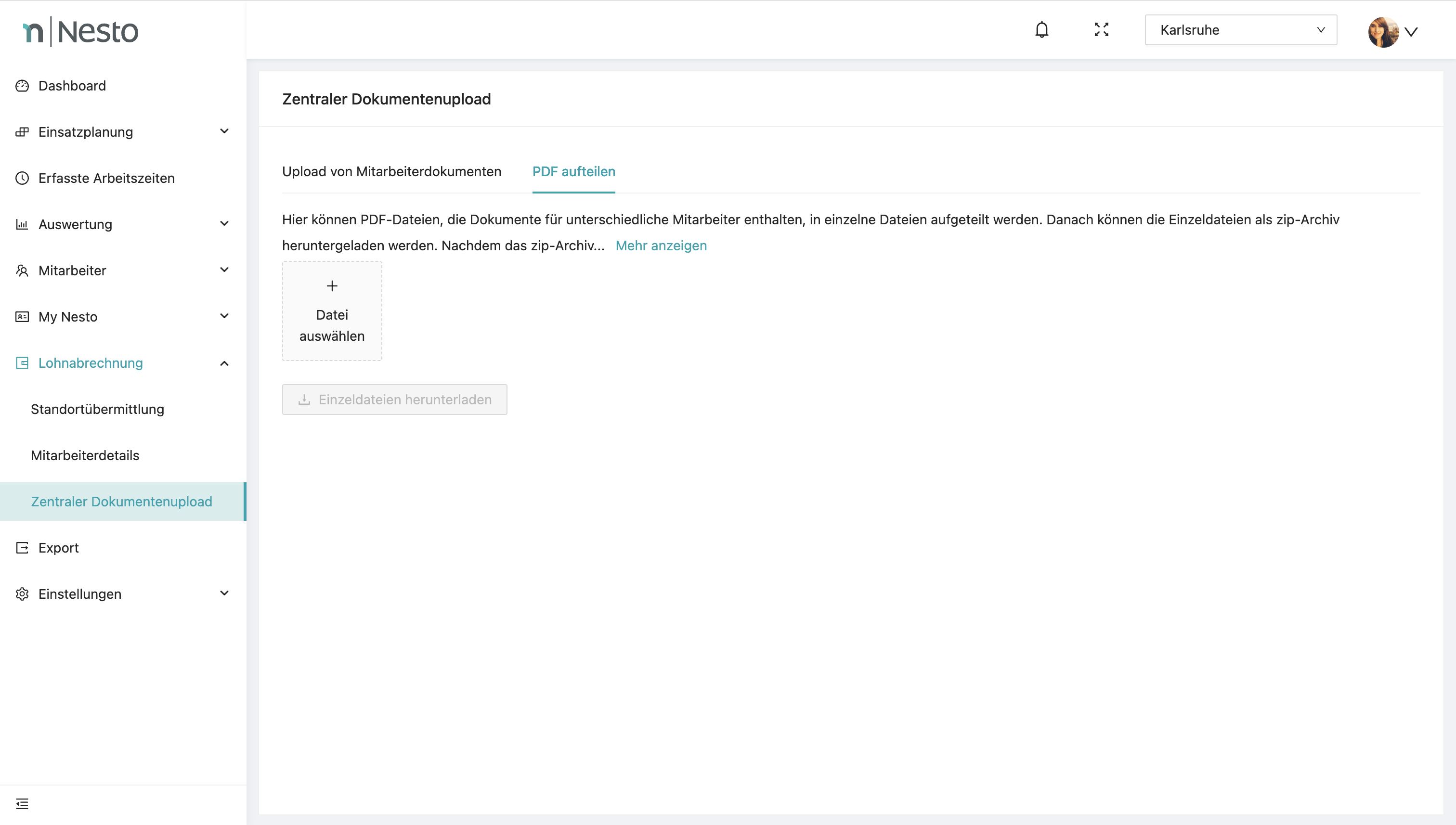The image size is (1456, 825).
Task: Click the Export icon in sidebar
Action: coord(22,548)
